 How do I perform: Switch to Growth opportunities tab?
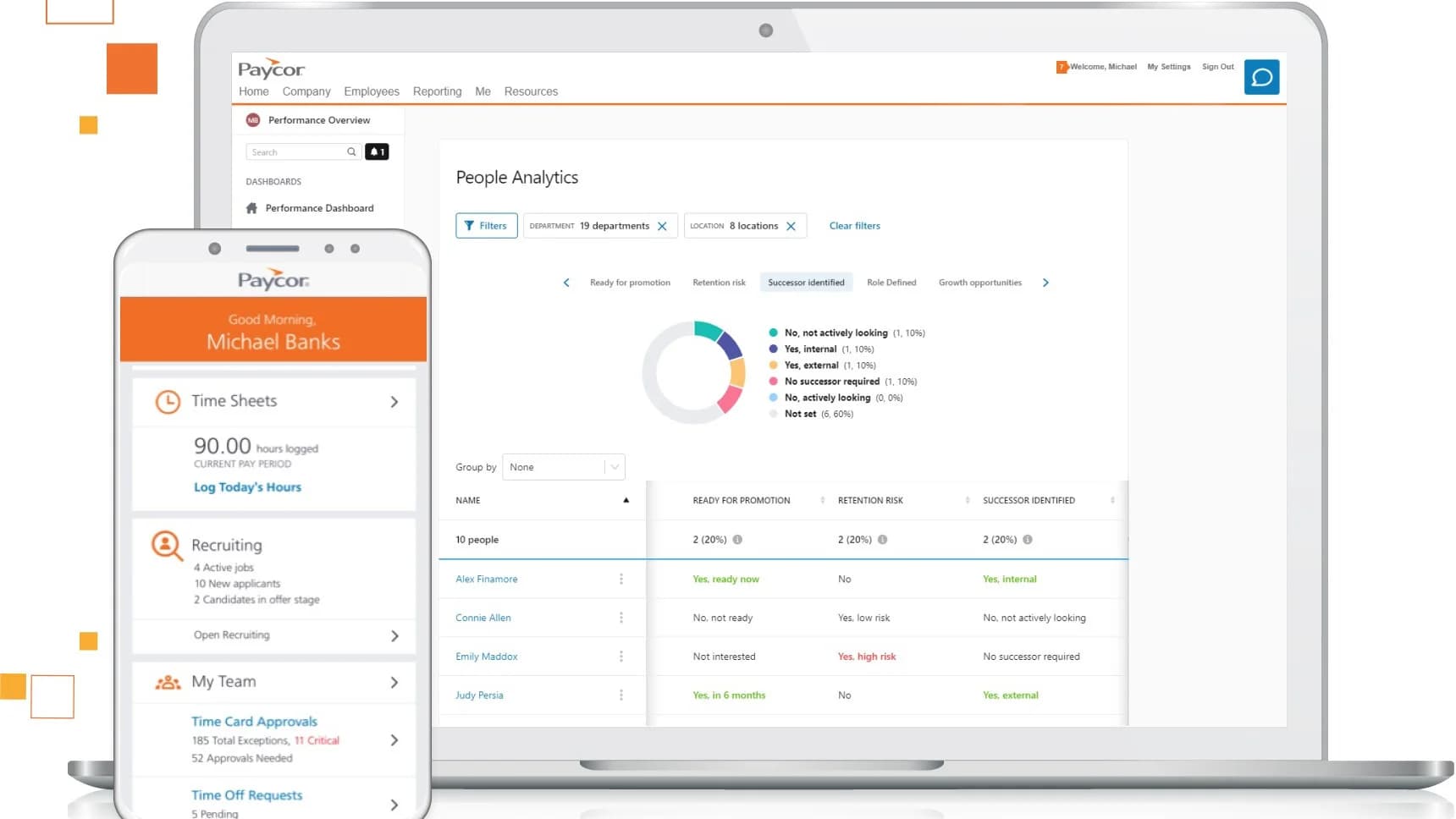(x=980, y=283)
